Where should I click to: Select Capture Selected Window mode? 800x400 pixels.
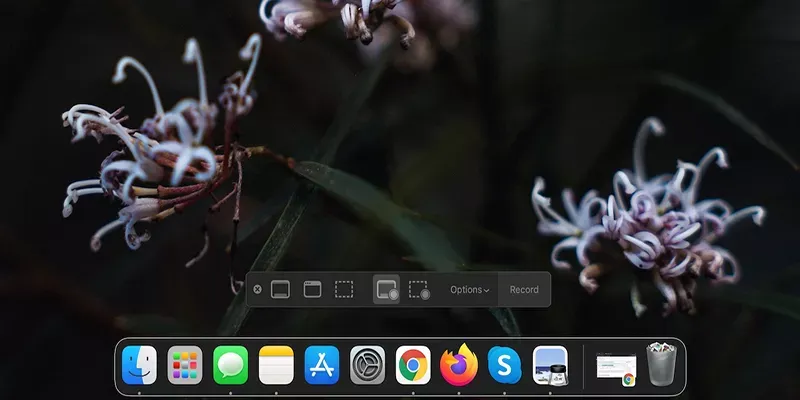(312, 290)
